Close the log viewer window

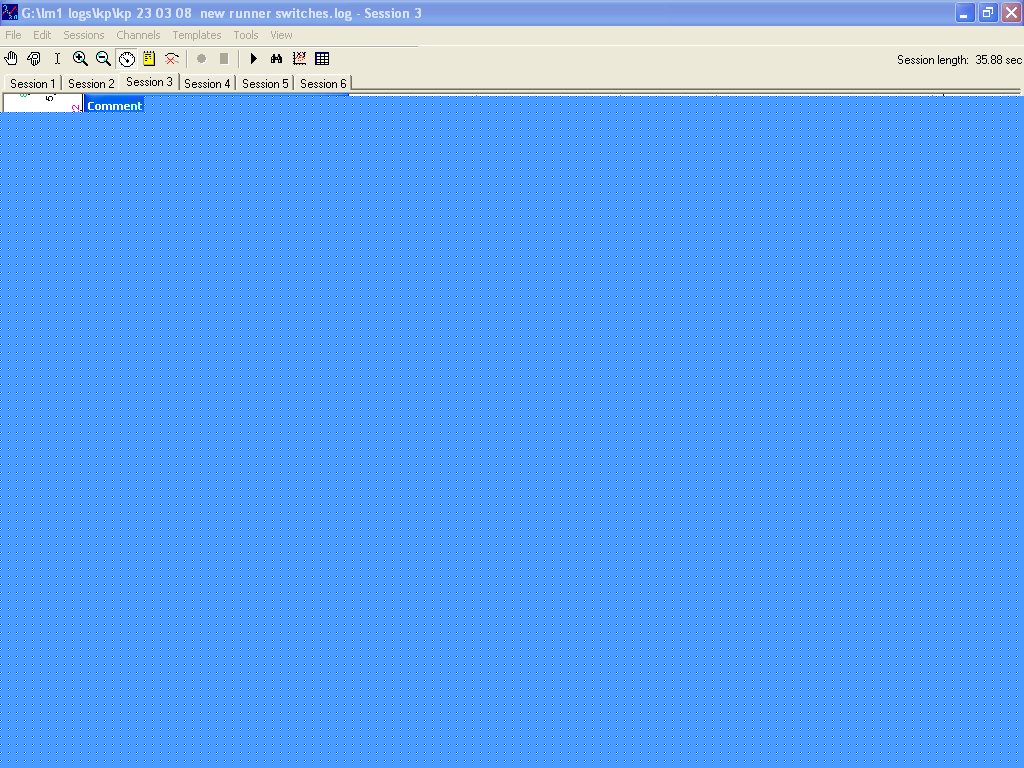point(1012,12)
